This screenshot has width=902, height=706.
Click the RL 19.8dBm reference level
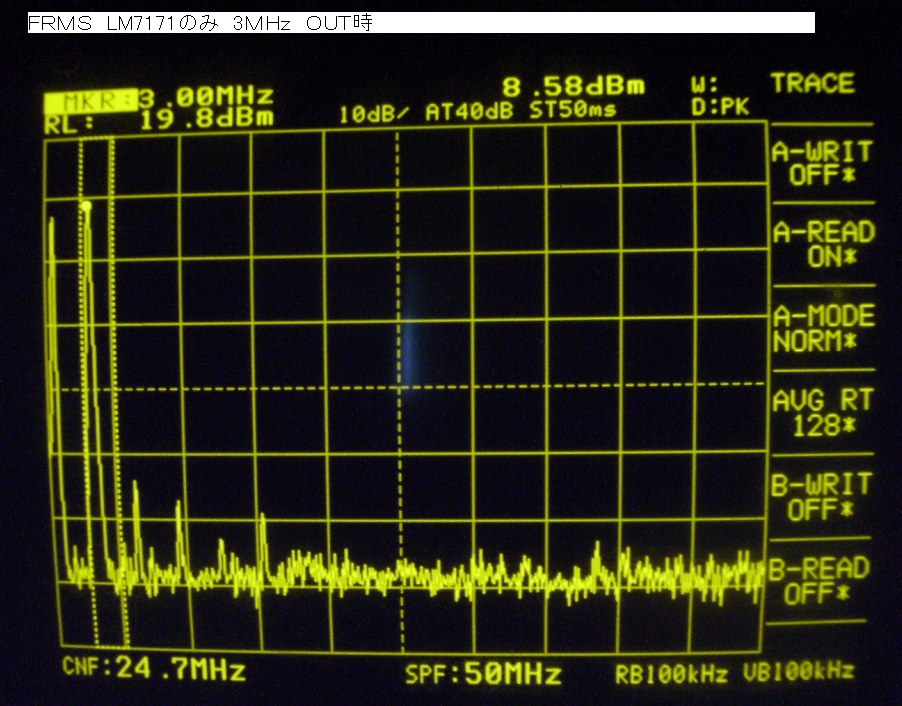click(x=159, y=120)
